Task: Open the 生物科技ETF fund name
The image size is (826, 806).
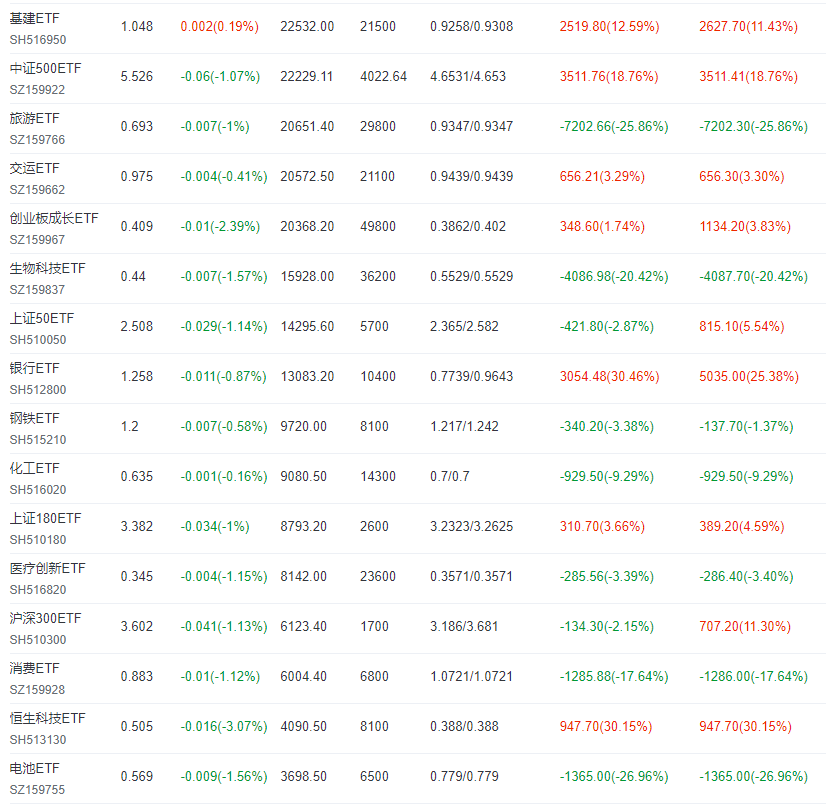Action: [x=47, y=269]
